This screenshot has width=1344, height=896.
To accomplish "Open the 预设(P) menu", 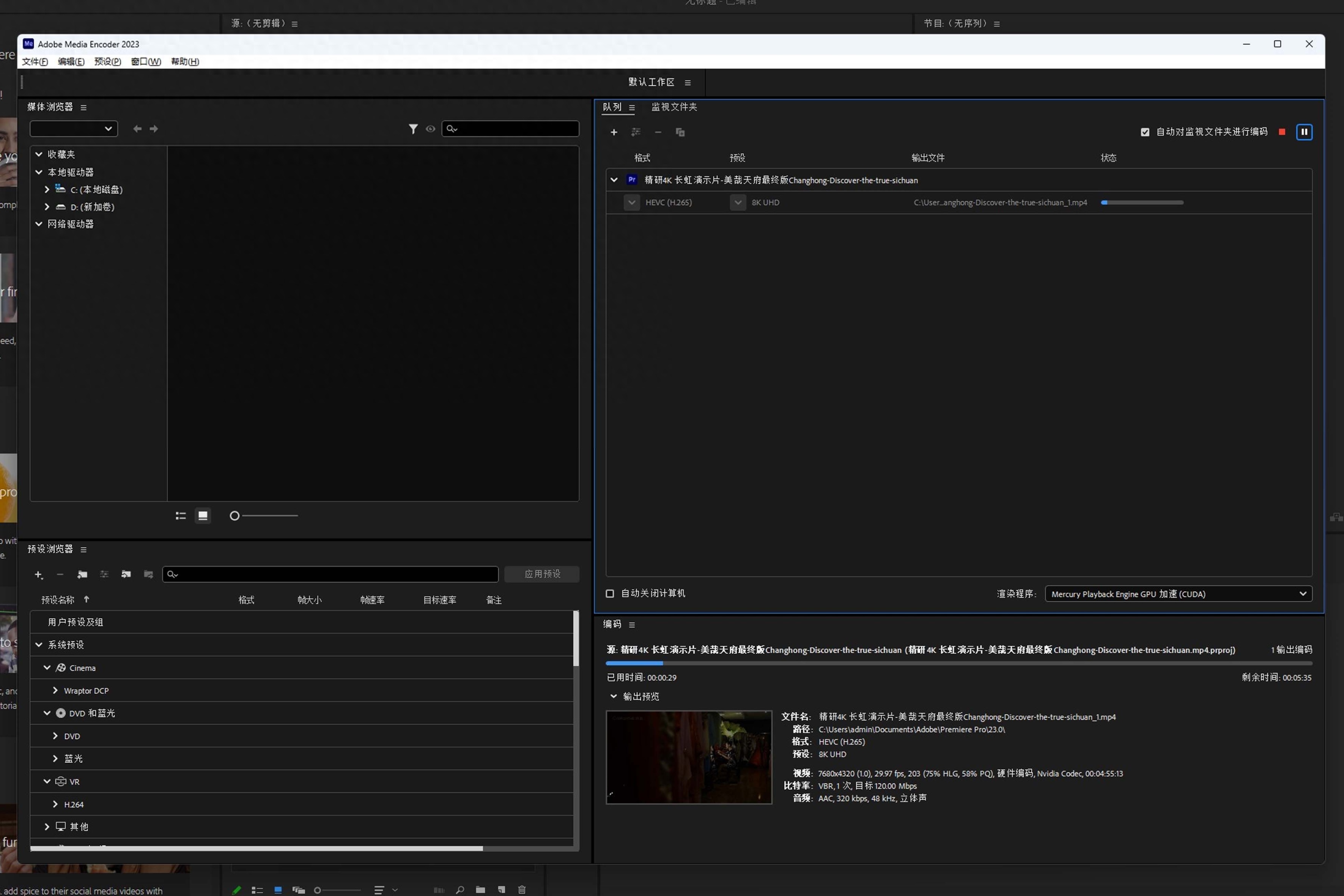I will click(x=107, y=62).
